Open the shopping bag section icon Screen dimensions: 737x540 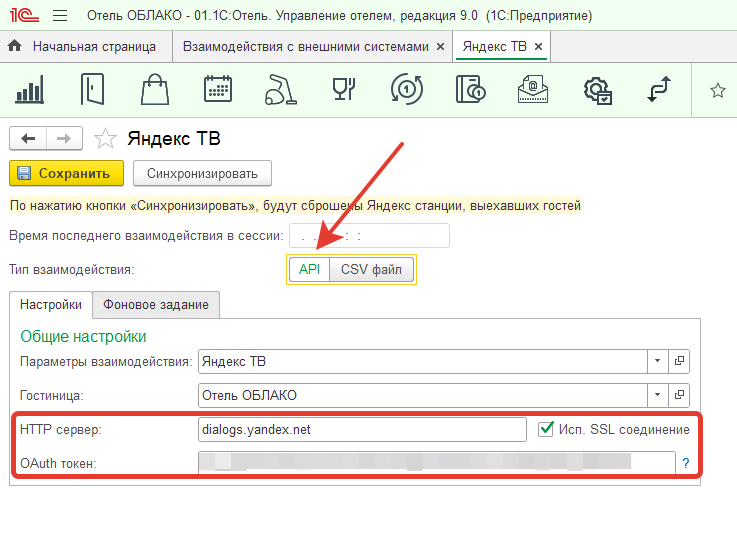point(155,89)
